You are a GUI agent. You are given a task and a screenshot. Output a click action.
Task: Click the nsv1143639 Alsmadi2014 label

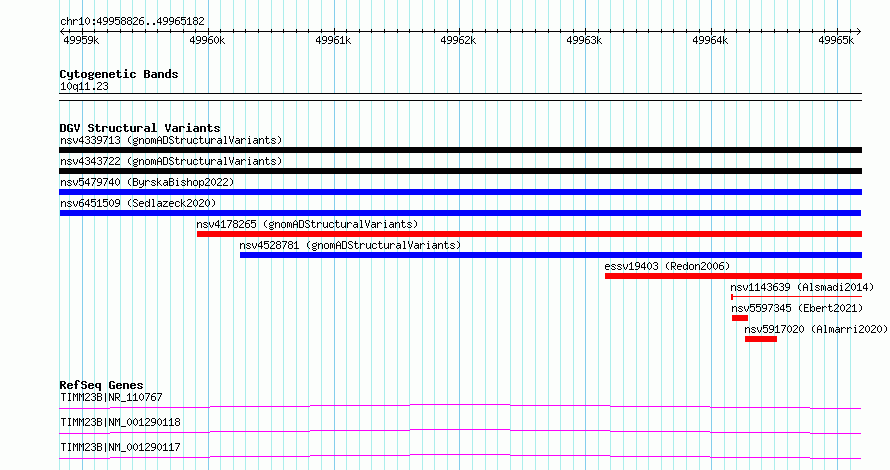[803, 287]
